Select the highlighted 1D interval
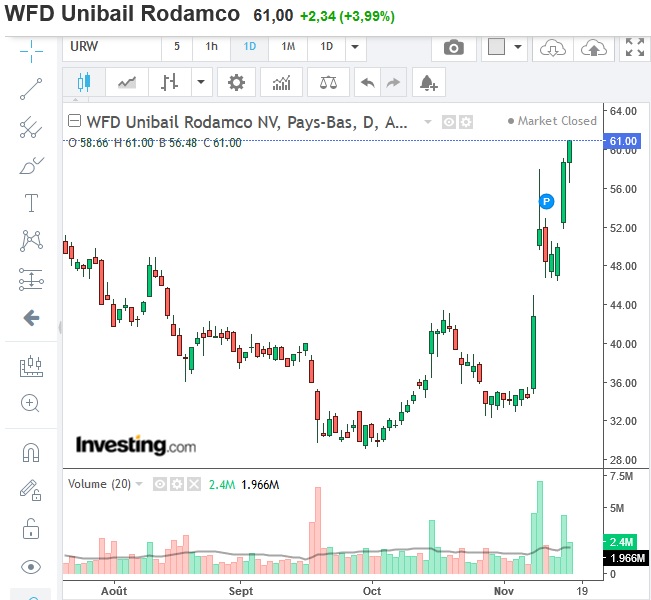 click(x=250, y=47)
